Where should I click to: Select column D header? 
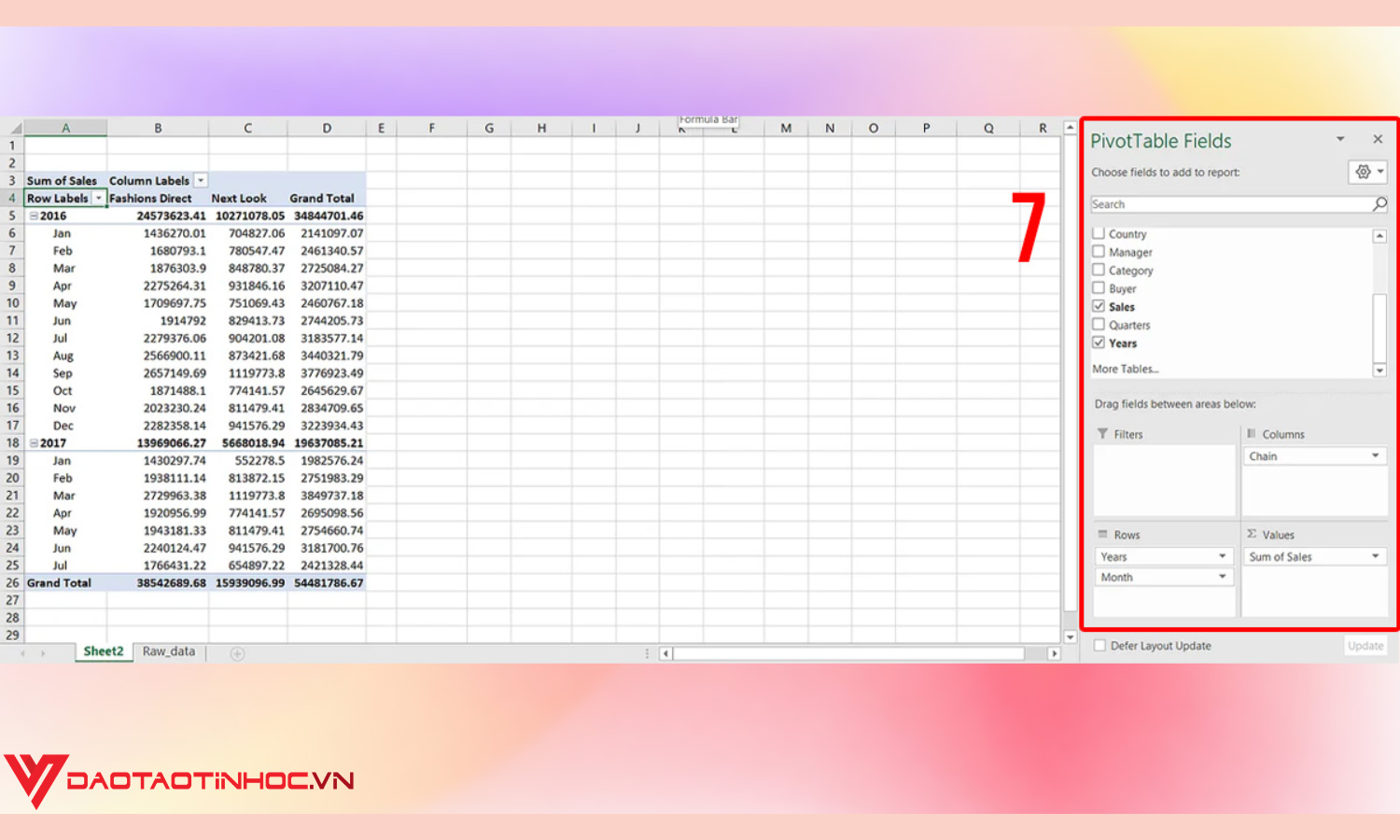coord(327,128)
